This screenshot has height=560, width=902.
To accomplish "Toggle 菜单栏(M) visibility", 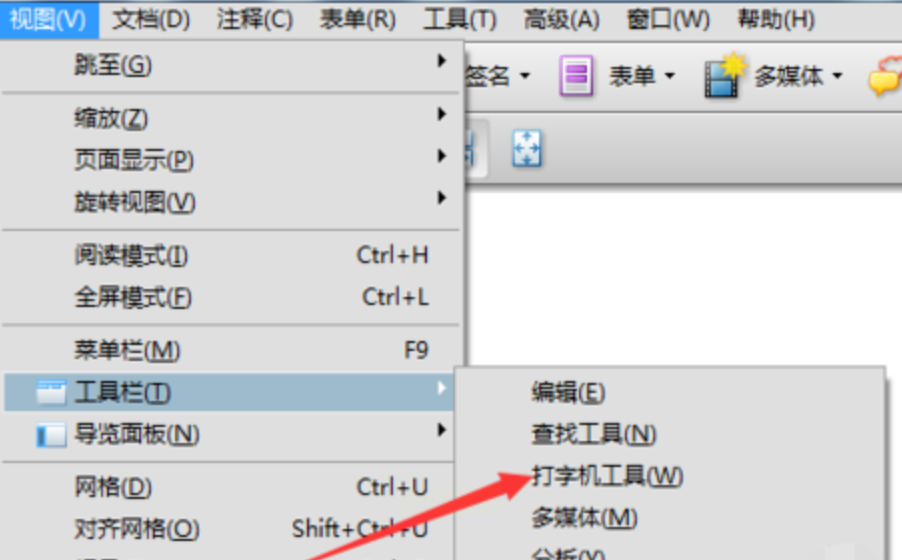I will click(231, 350).
